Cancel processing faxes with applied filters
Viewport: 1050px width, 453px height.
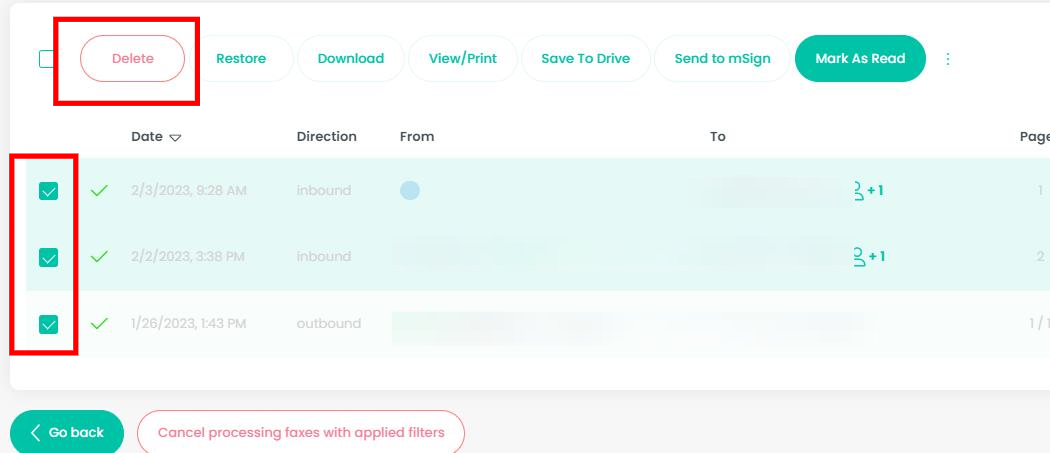point(301,432)
